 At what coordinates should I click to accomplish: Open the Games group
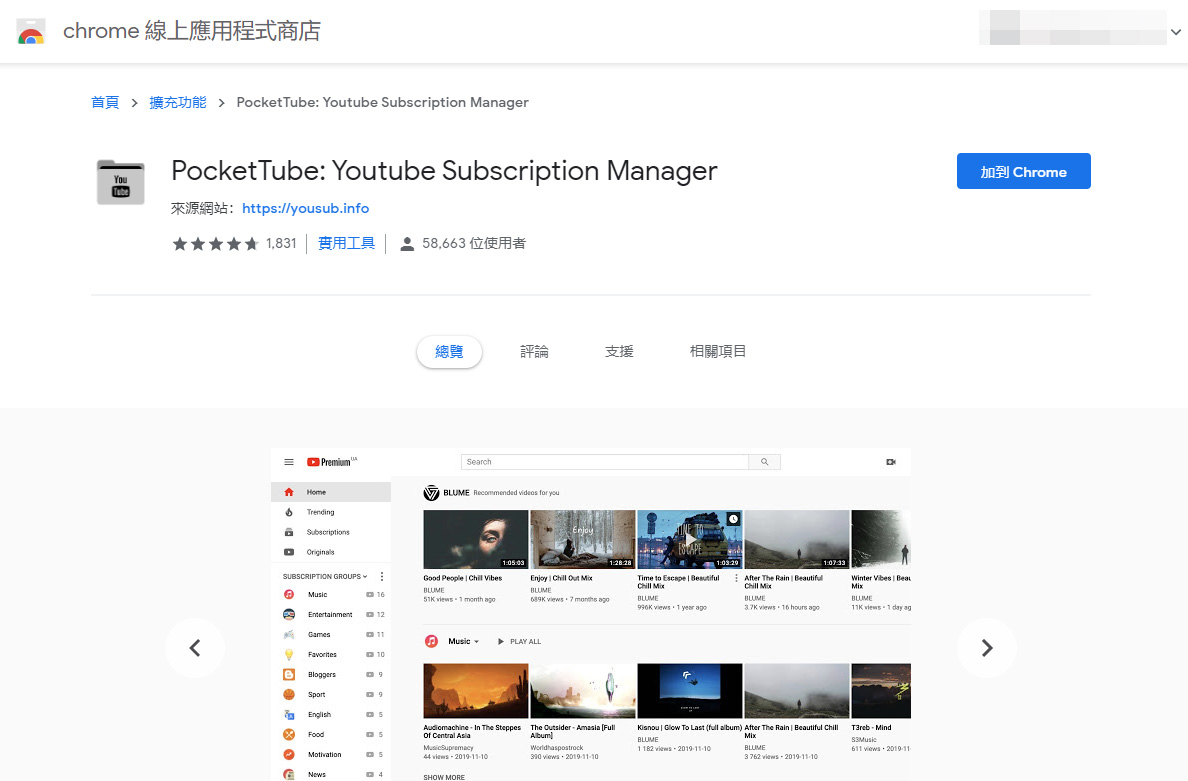click(331, 635)
